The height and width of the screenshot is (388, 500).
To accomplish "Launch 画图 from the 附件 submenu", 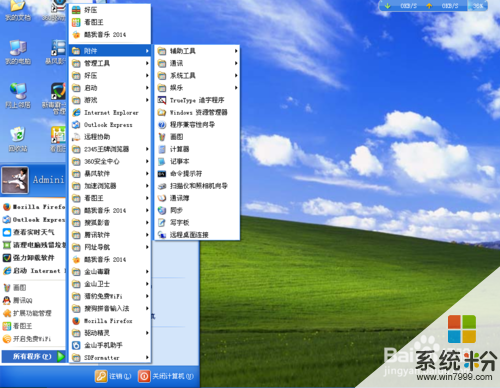I will [x=197, y=137].
